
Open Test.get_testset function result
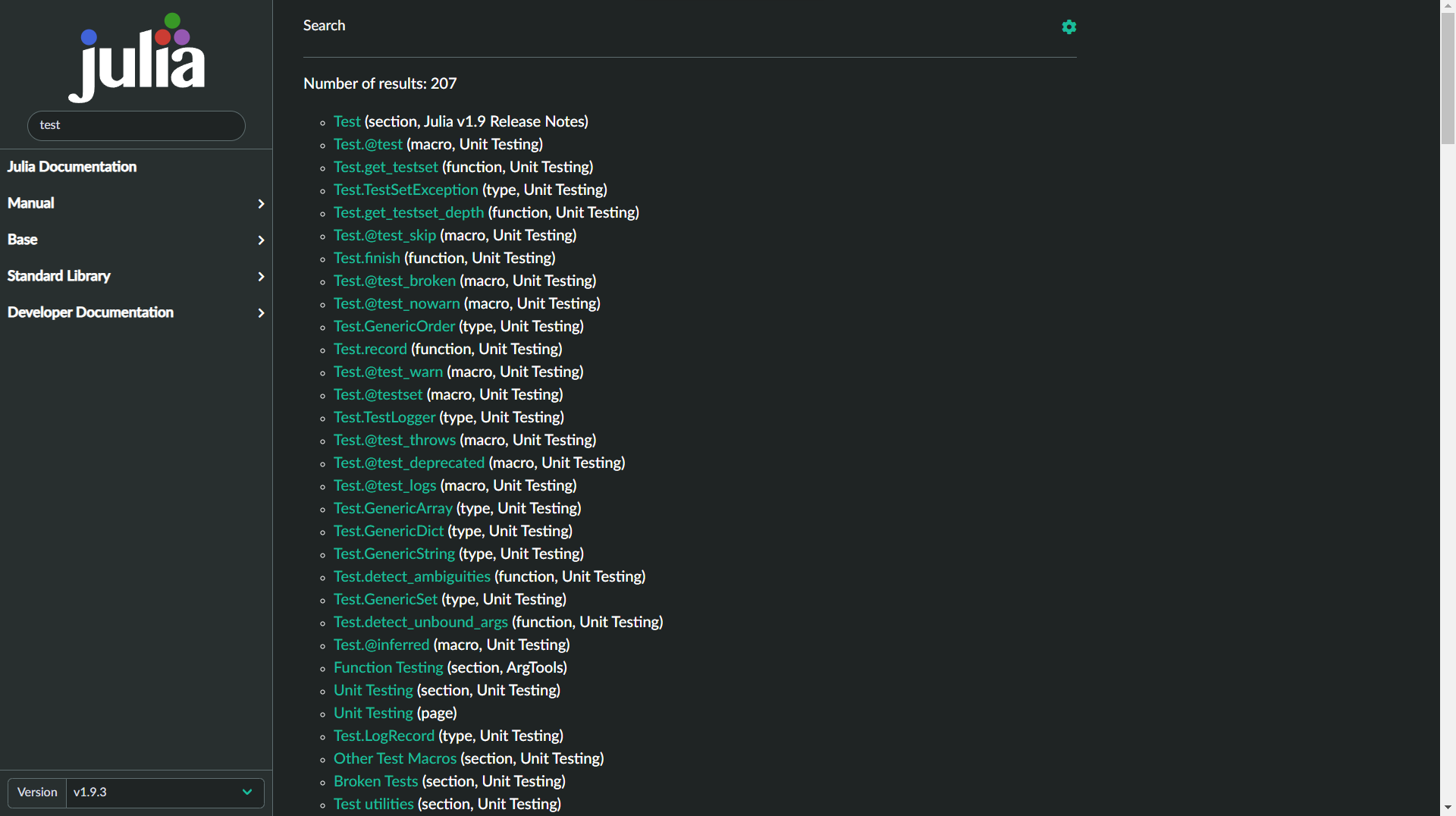(386, 168)
